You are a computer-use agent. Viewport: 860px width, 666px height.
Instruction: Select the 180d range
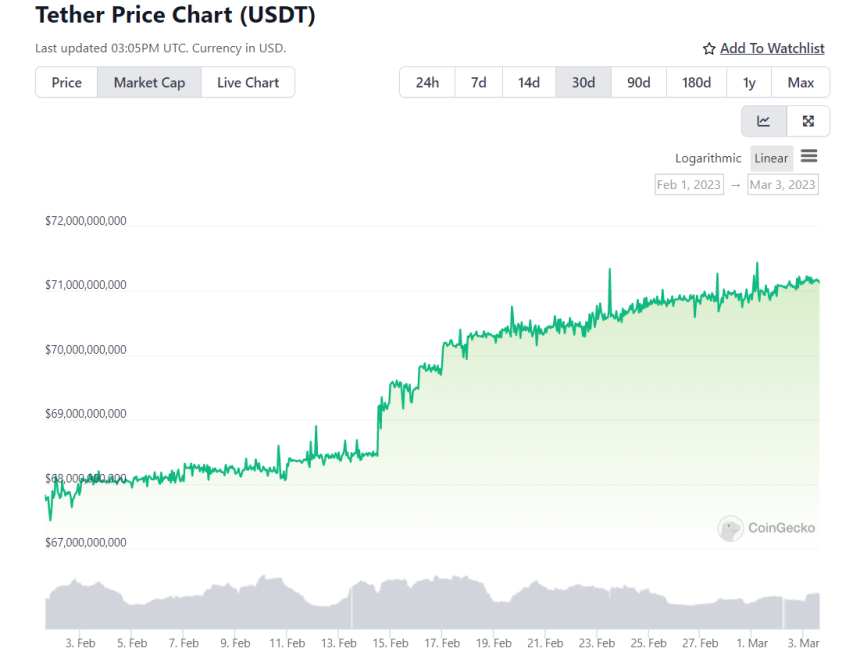[x=696, y=82]
